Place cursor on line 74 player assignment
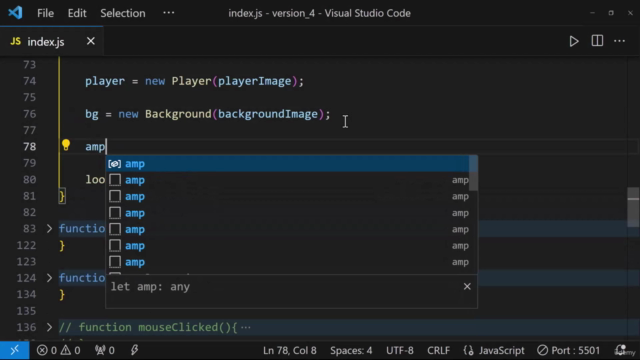 pos(194,81)
